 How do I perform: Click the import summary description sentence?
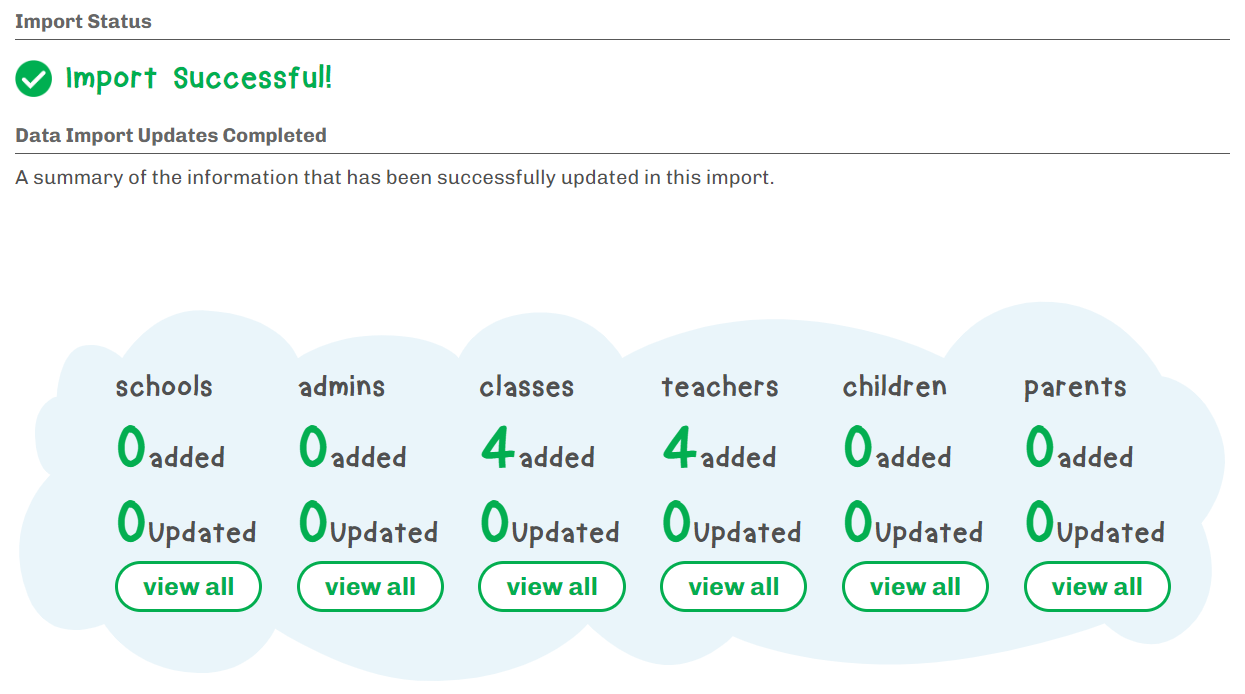395,178
